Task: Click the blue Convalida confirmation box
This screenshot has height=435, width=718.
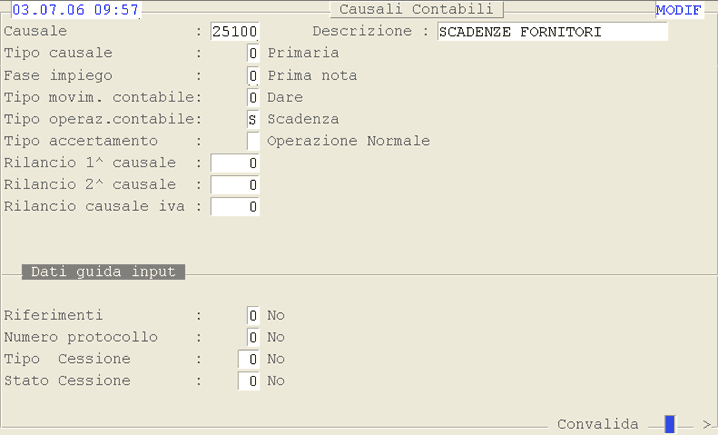Action: (670, 424)
